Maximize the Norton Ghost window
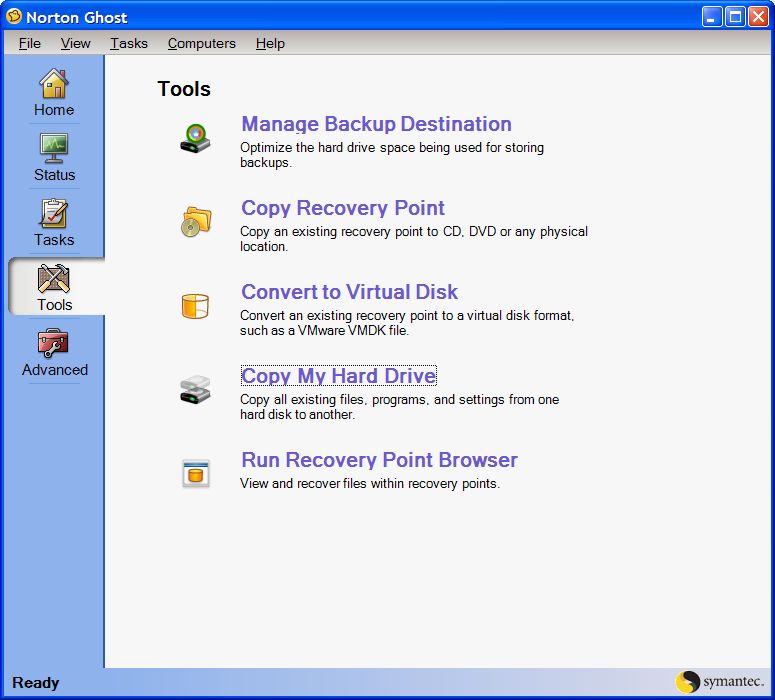This screenshot has height=700, width=775. click(735, 17)
